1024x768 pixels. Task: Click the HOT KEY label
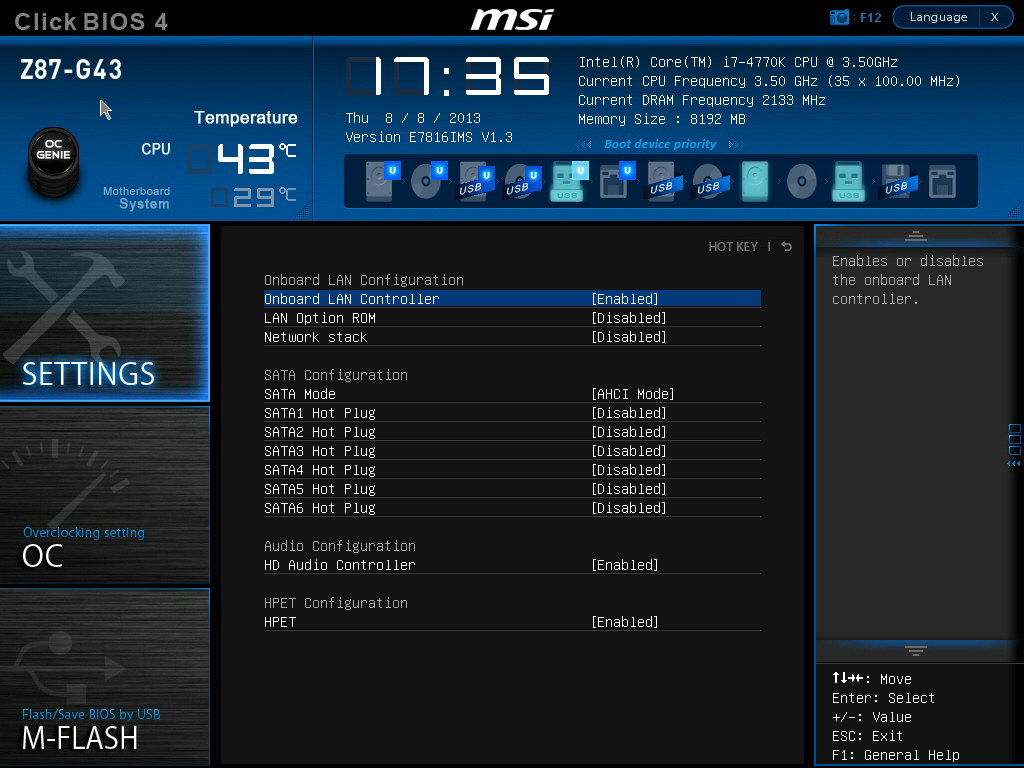pos(733,247)
